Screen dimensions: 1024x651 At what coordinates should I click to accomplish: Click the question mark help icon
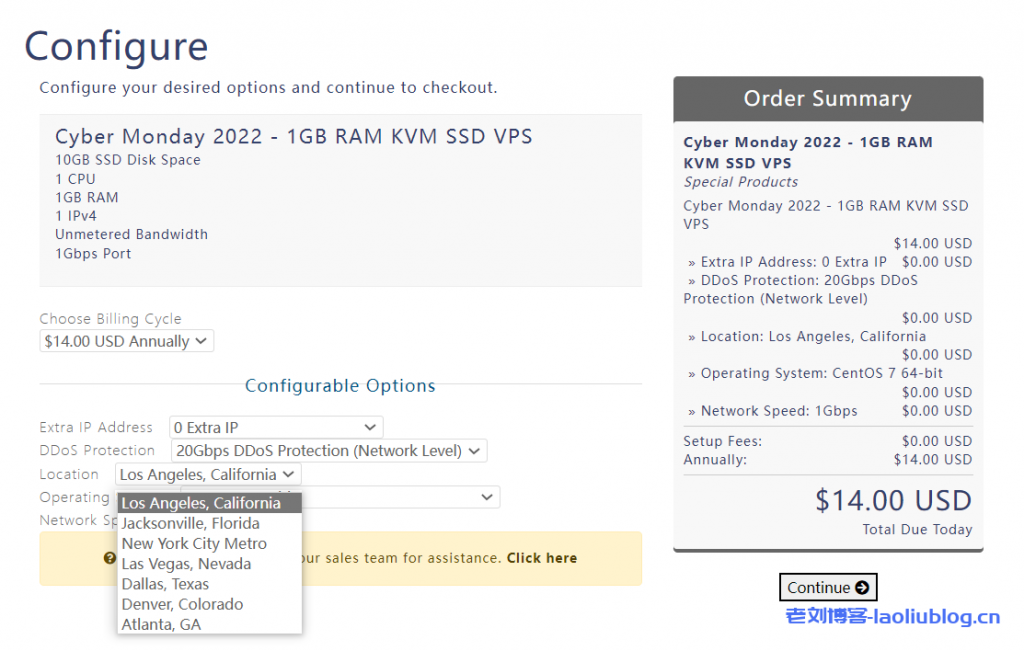coord(109,557)
